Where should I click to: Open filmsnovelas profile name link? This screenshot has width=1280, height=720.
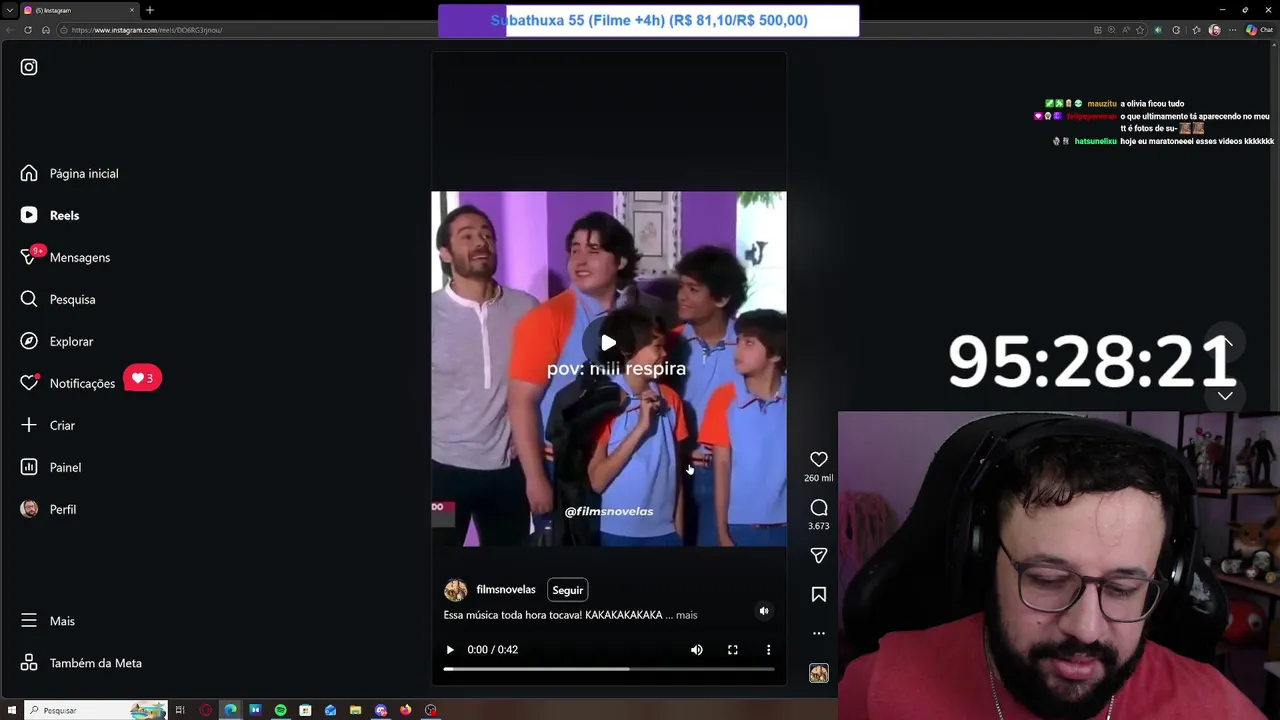[x=506, y=589]
